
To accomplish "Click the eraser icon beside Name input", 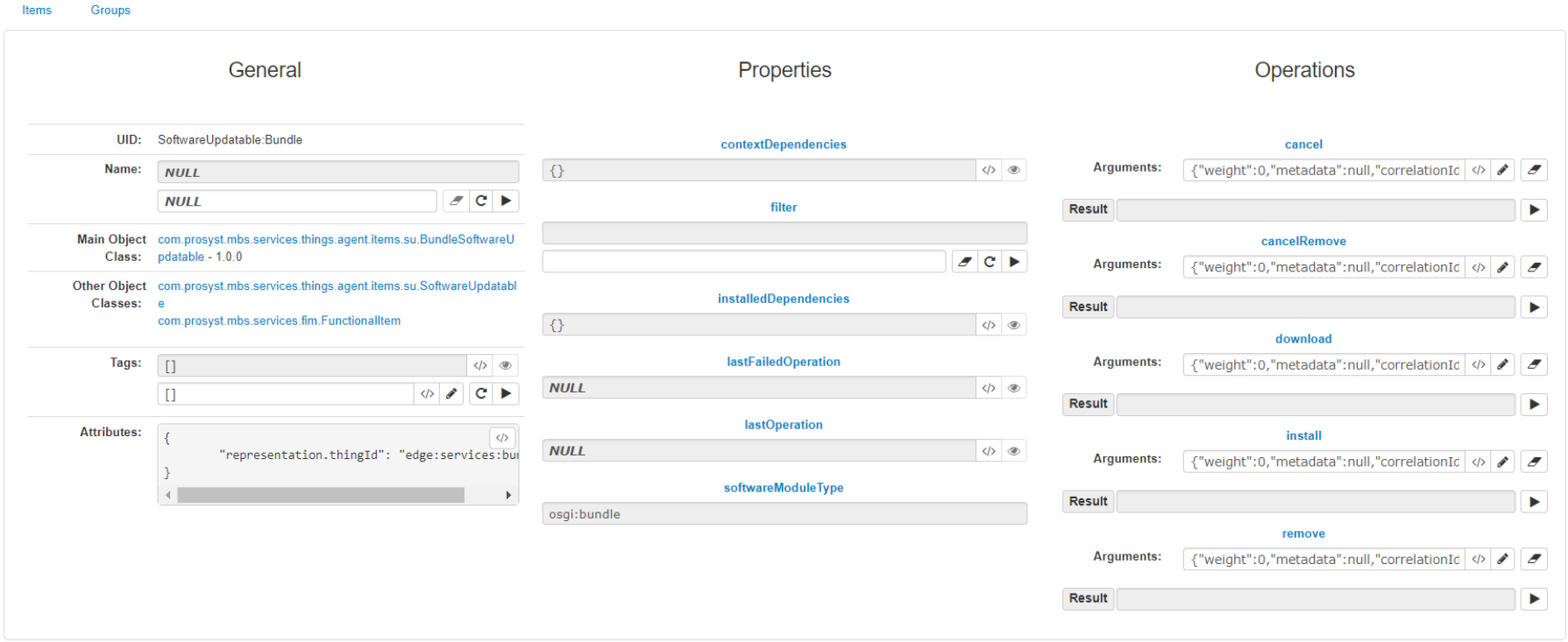I will [x=456, y=201].
